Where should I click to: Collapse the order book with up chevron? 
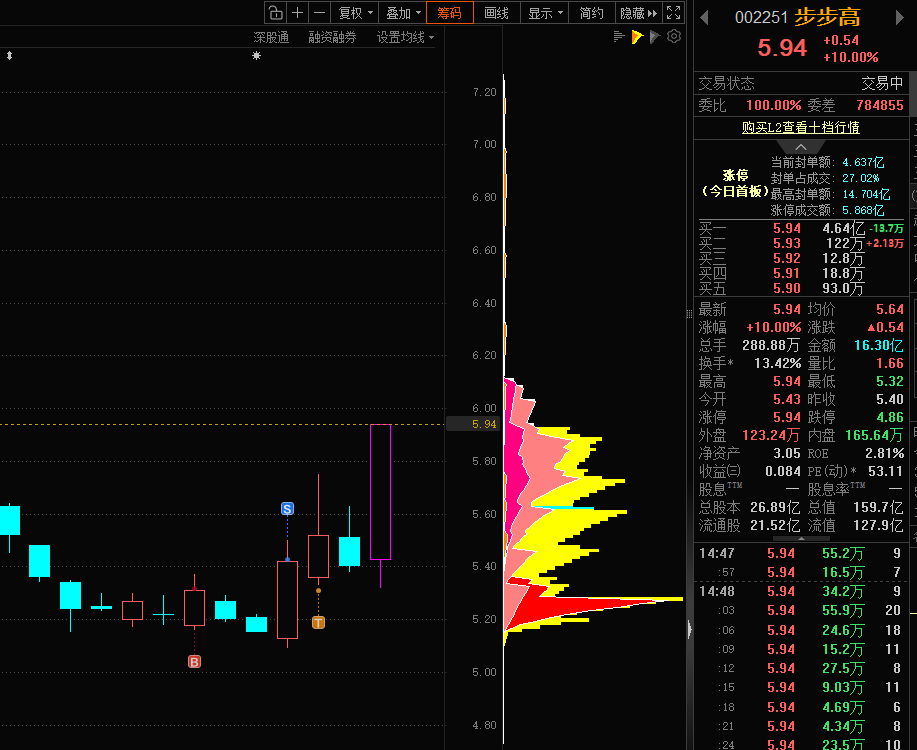[x=801, y=147]
